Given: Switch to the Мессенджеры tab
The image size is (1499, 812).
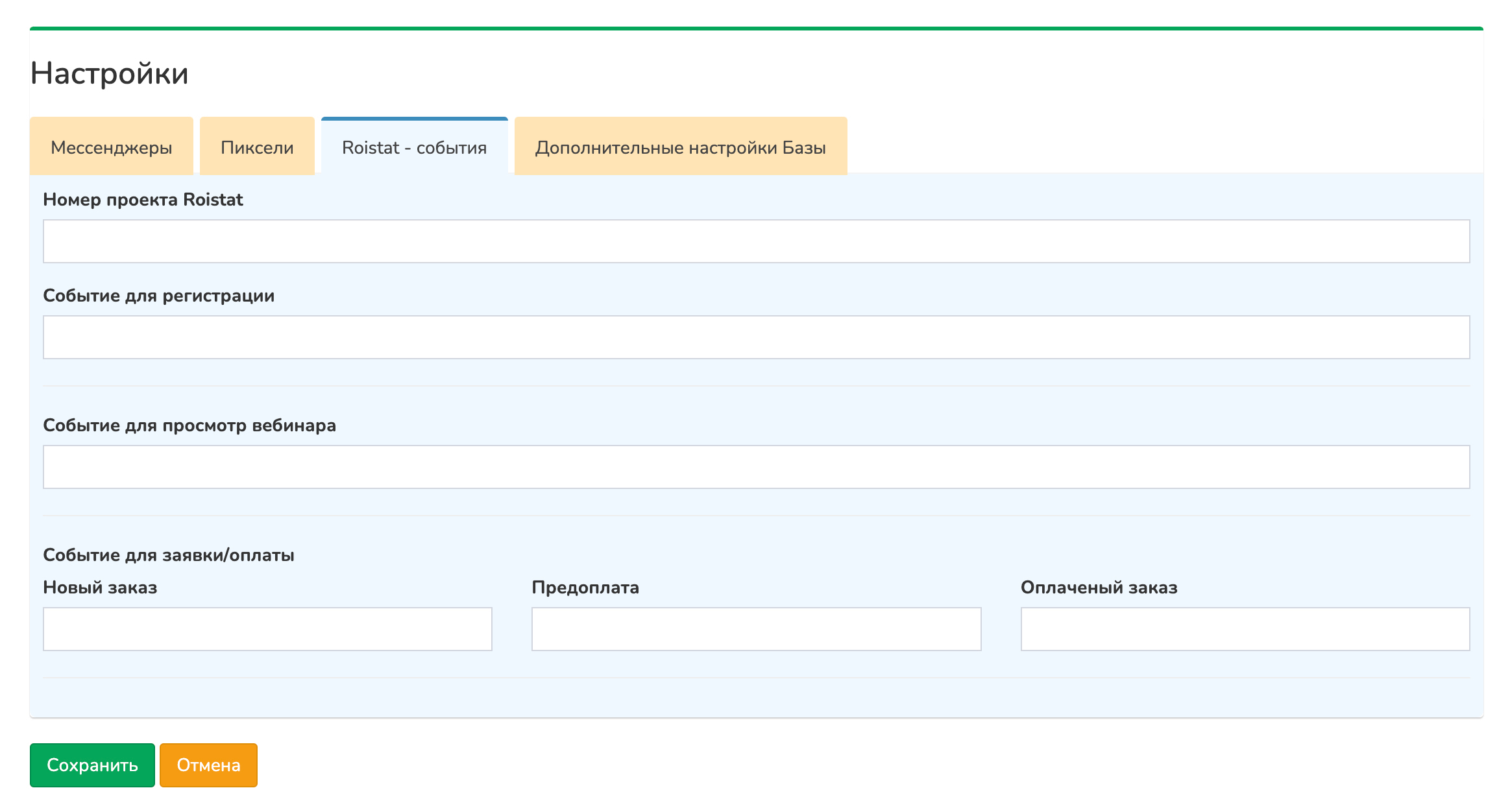Looking at the screenshot, I should (111, 147).
